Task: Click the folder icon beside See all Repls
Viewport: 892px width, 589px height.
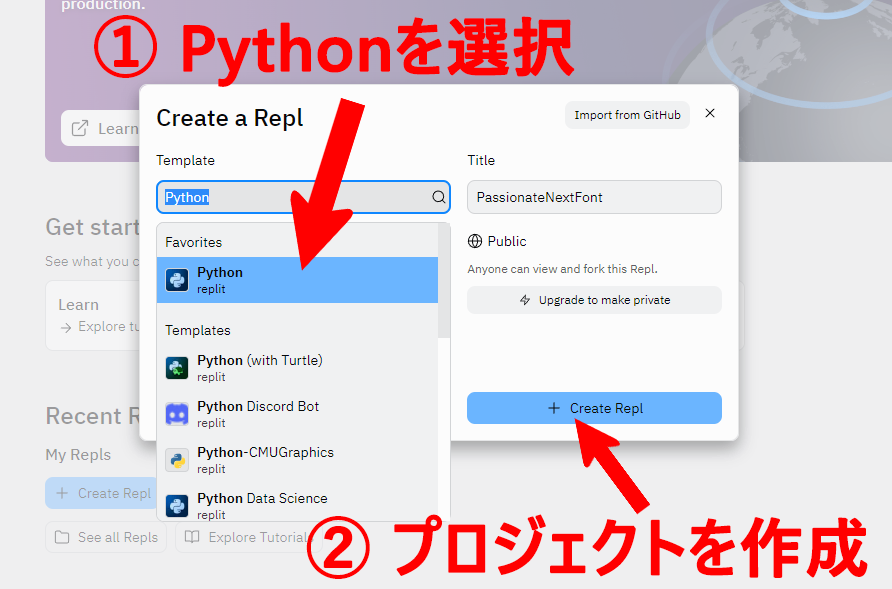Action: coord(62,537)
